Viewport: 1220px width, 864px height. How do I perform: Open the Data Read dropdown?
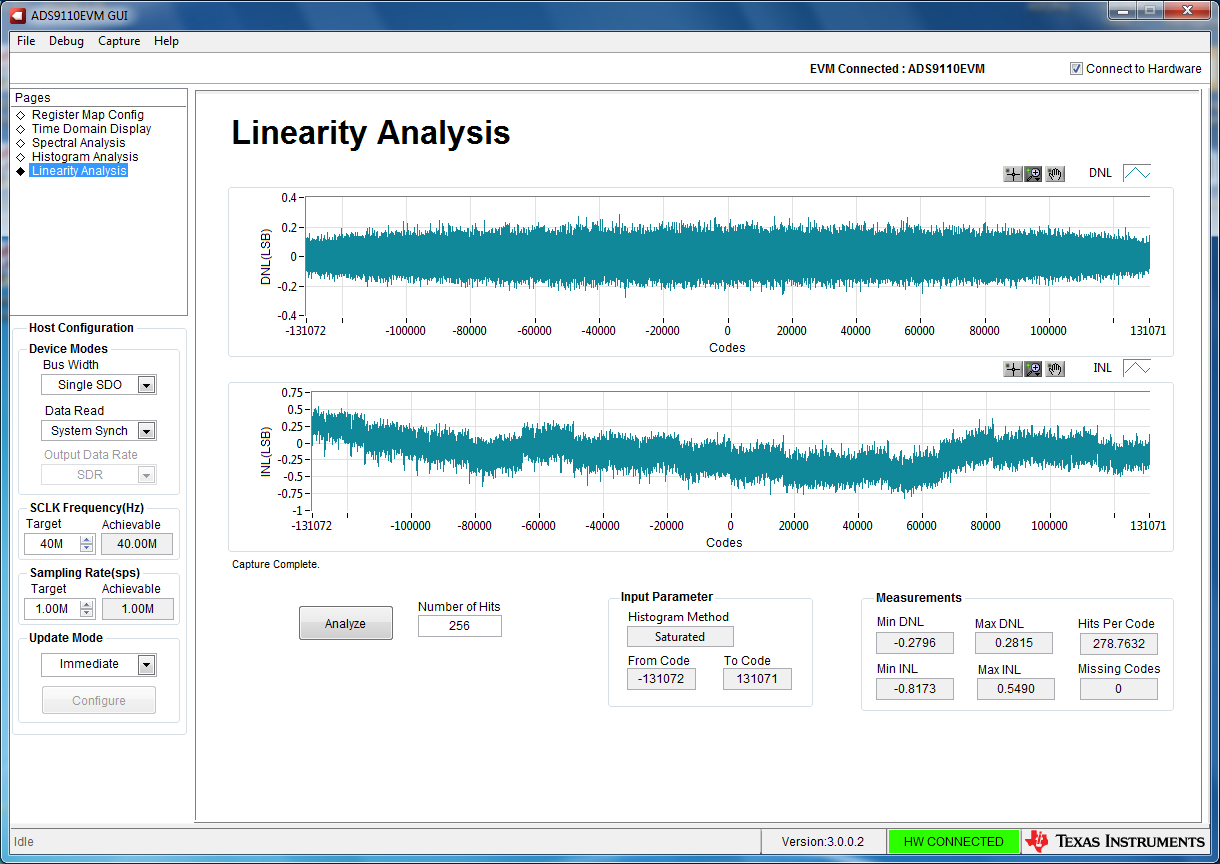tap(146, 431)
